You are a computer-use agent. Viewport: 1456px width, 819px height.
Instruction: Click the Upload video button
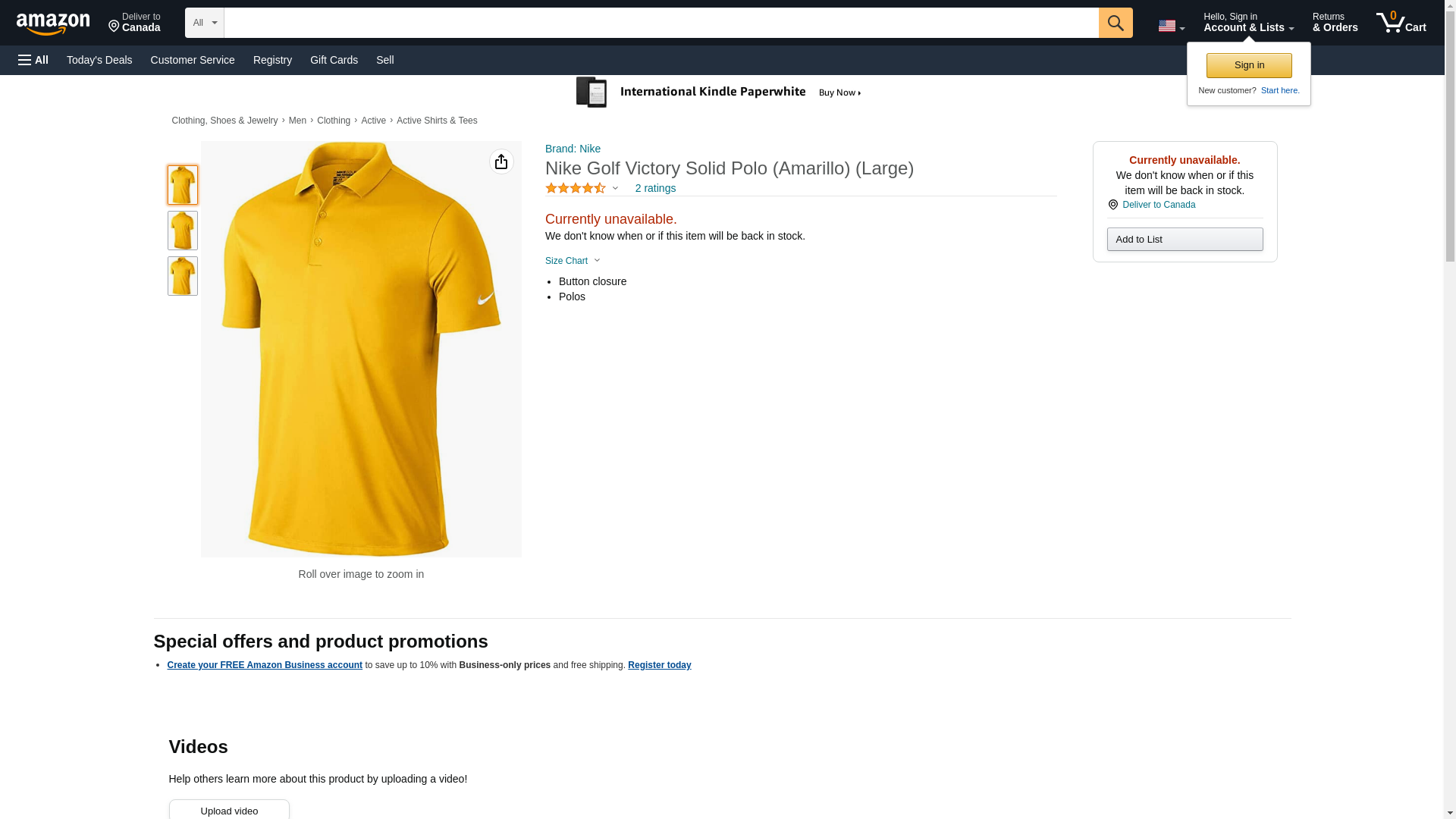pyautogui.click(x=229, y=811)
